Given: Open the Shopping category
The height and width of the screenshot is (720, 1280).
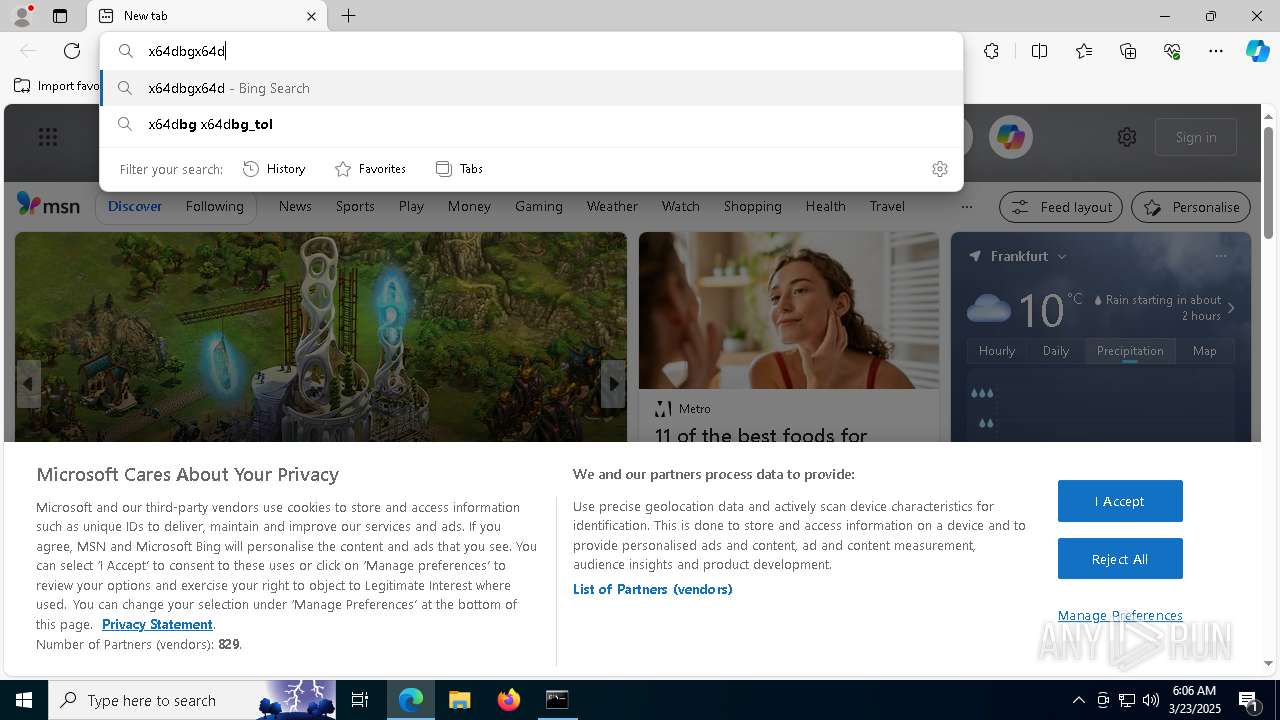Looking at the screenshot, I should click(x=753, y=206).
